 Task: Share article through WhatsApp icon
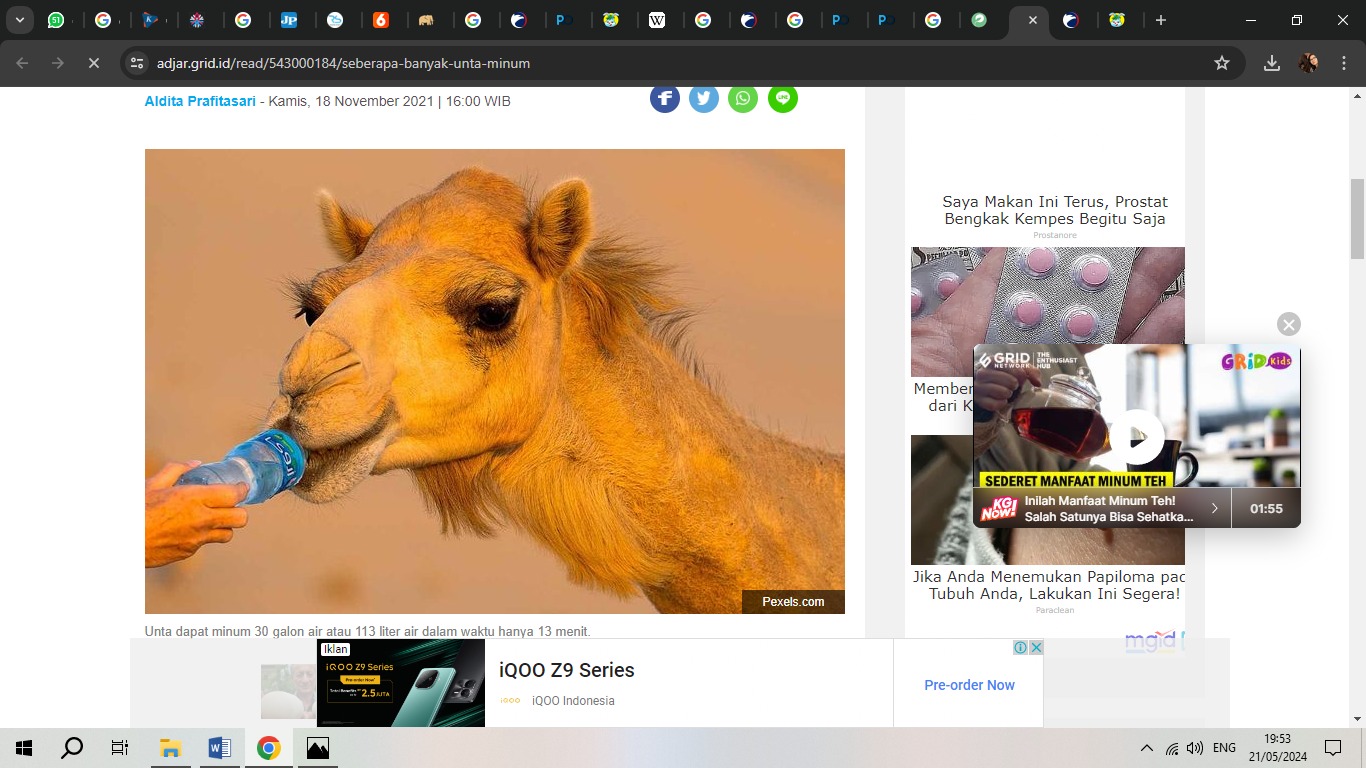743,98
